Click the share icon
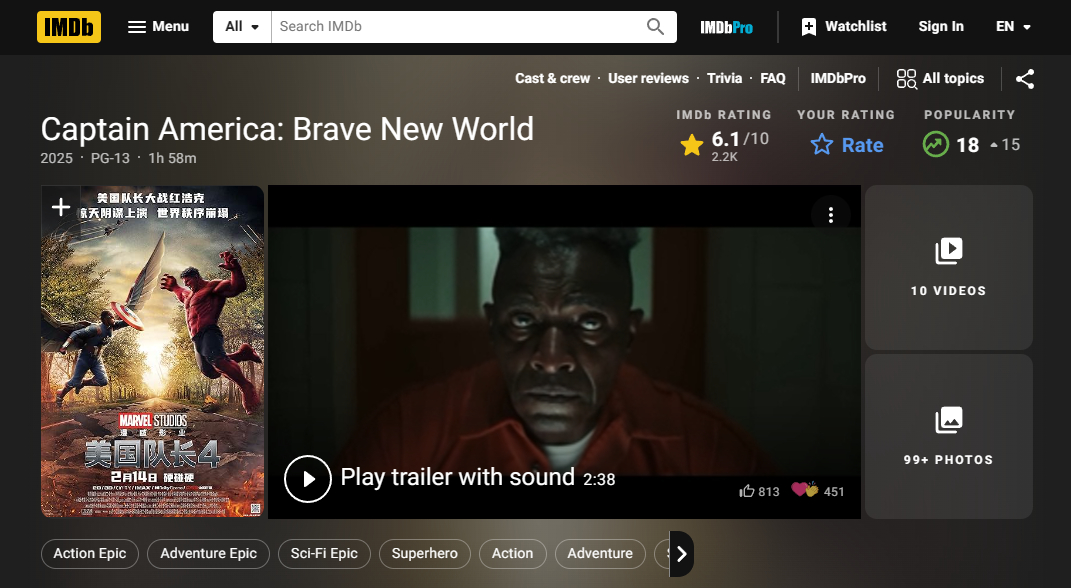This screenshot has height=588, width=1071. 1025,79
